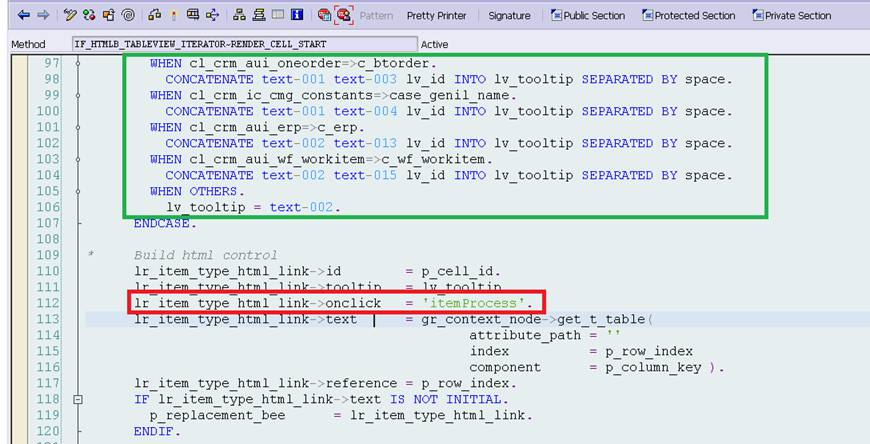Click text-004 on line 100

coord(365,111)
